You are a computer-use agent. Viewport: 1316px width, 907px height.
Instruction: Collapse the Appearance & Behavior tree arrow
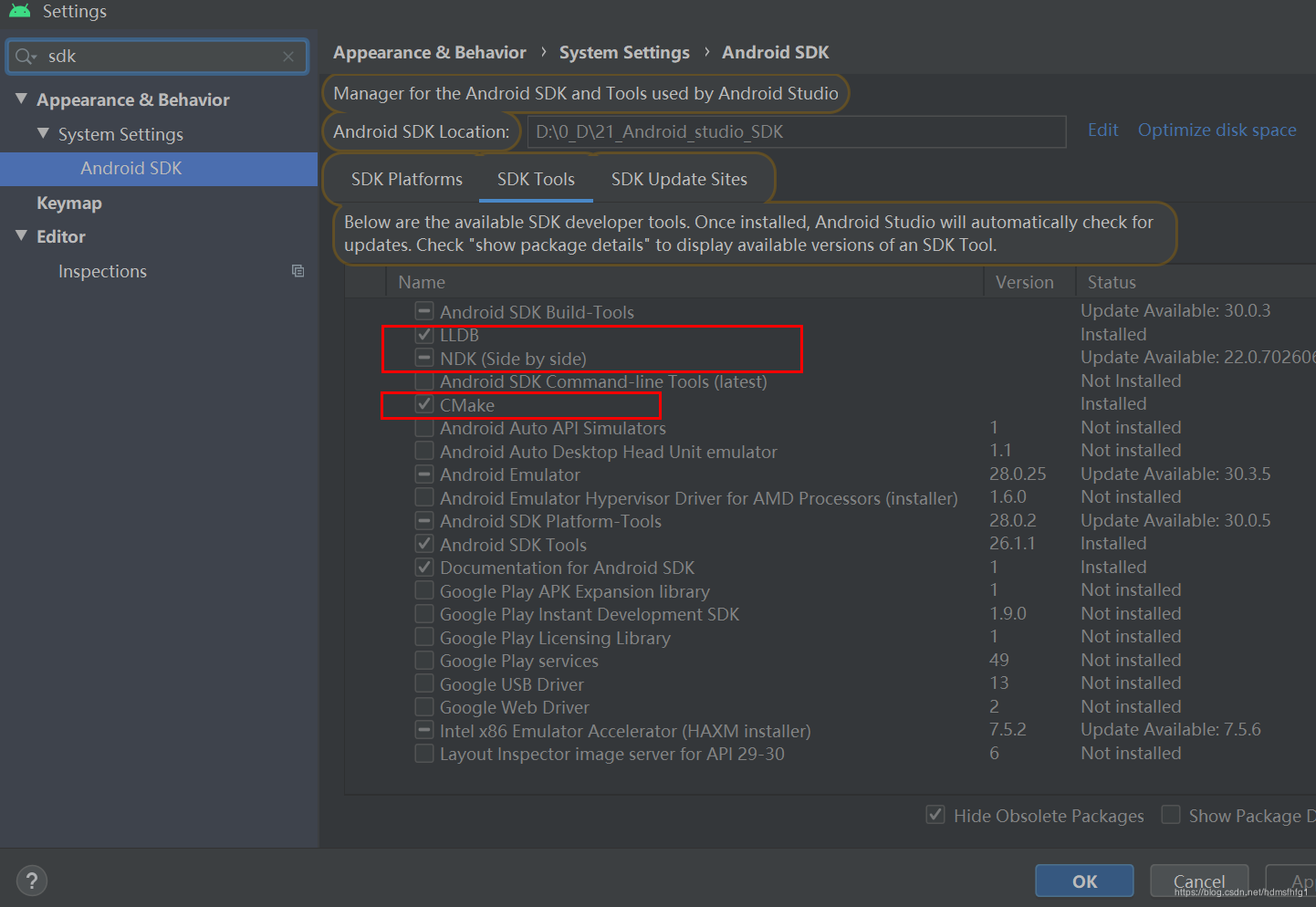pos(22,99)
